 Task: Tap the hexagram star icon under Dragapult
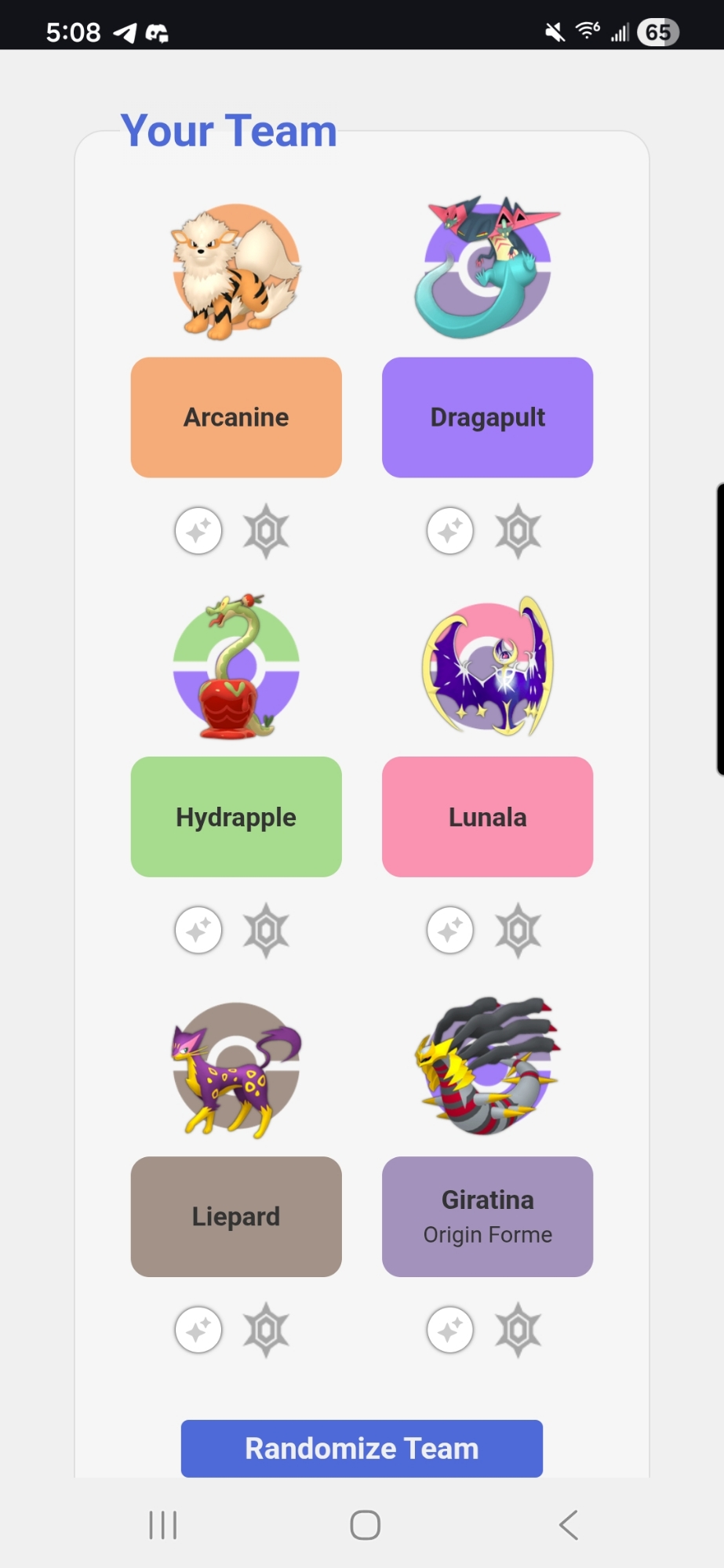click(518, 532)
